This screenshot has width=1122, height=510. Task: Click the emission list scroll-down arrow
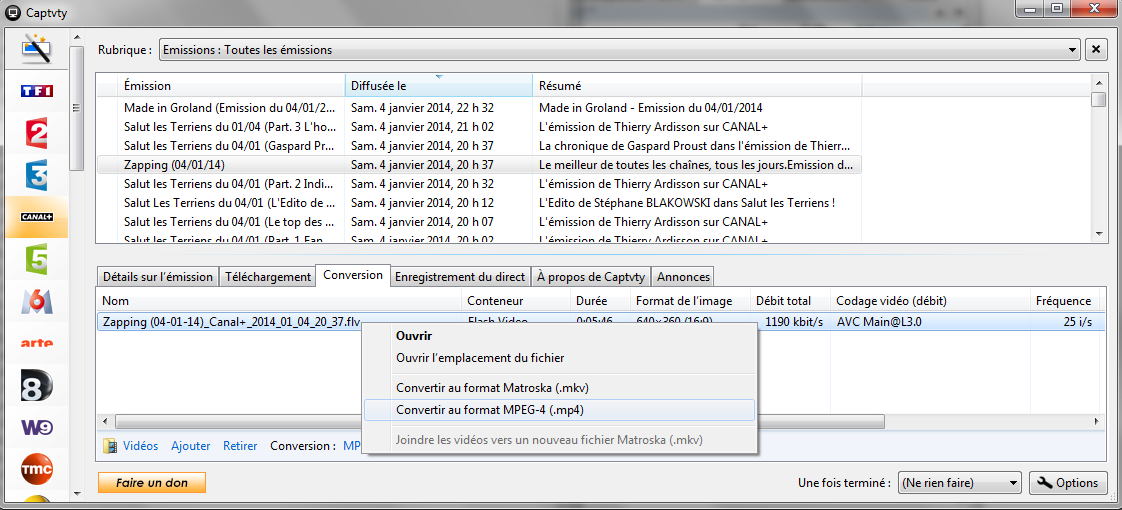tap(1098, 234)
